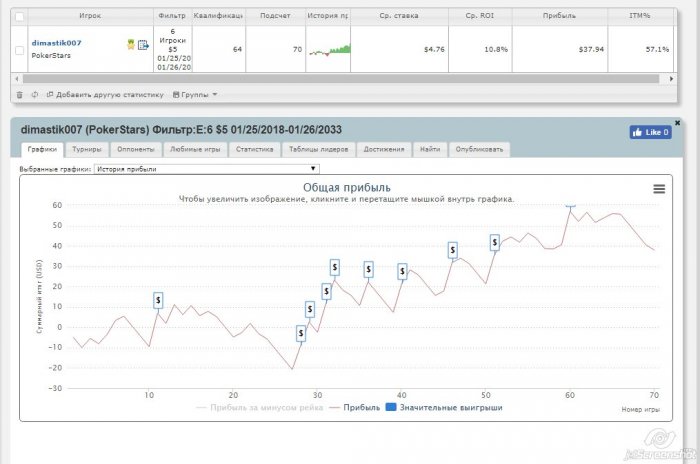
Task: Open the chart hamburger menu
Action: coord(659,188)
